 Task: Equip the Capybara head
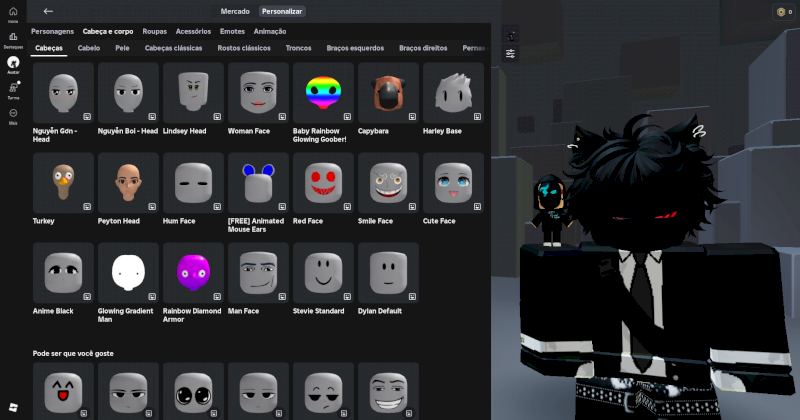click(388, 93)
